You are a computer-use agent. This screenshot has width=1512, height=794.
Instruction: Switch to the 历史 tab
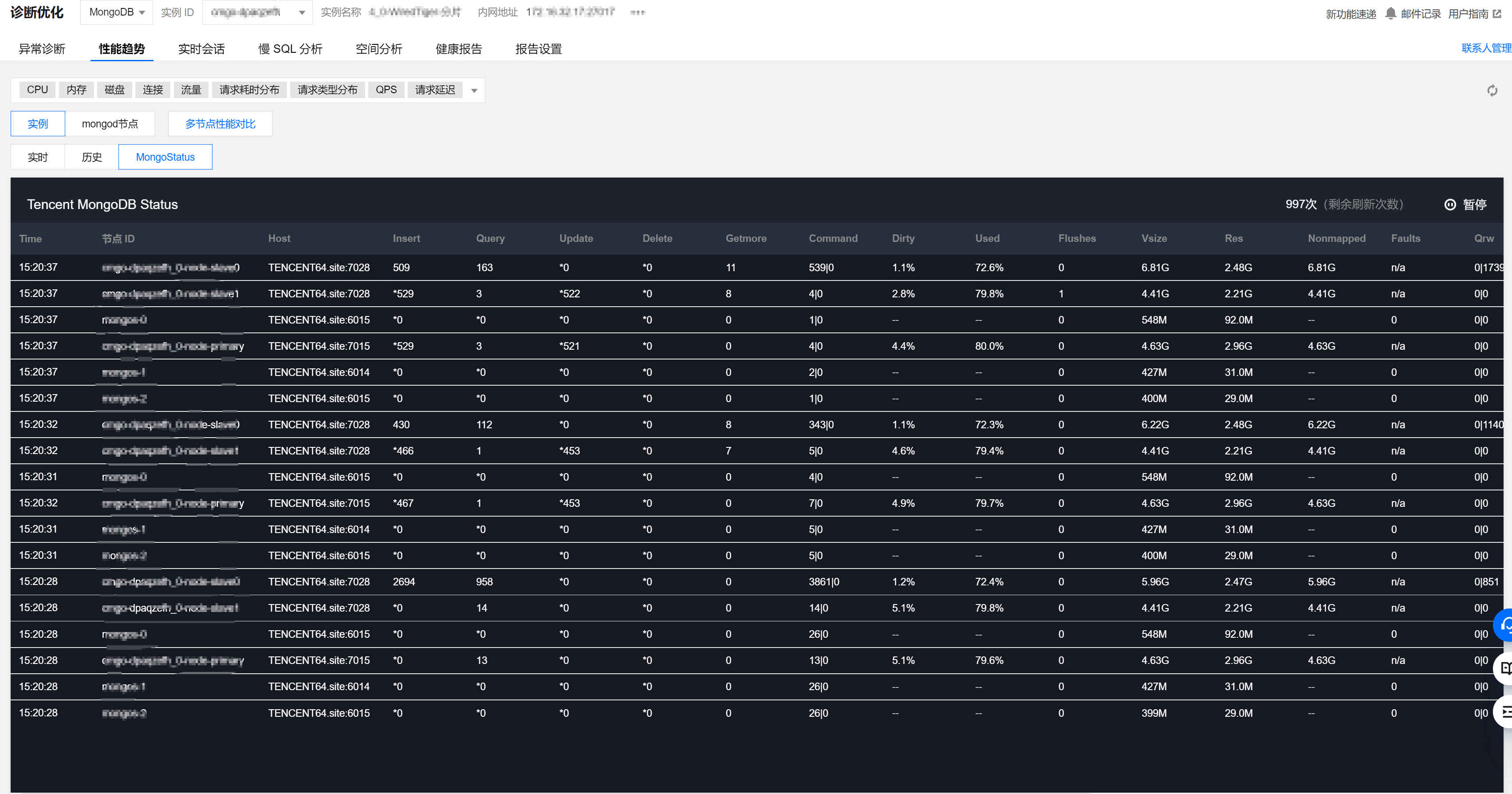pyautogui.click(x=91, y=157)
